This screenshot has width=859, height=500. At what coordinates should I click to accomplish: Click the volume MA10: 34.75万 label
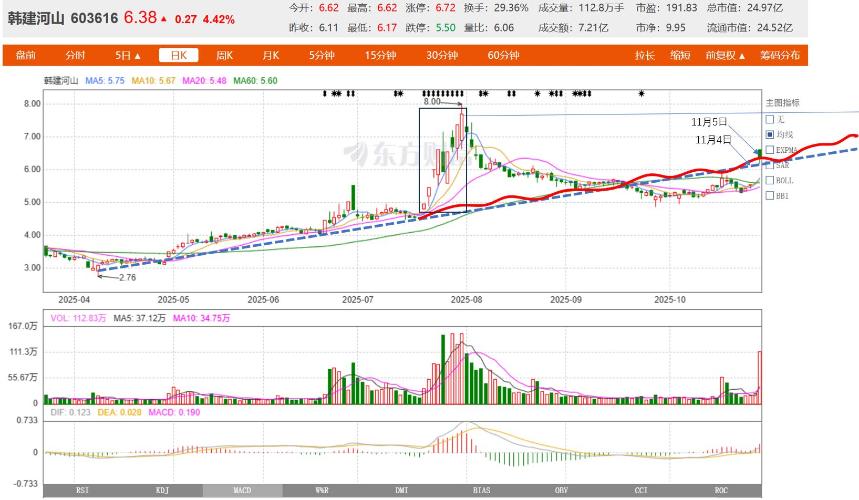click(201, 318)
